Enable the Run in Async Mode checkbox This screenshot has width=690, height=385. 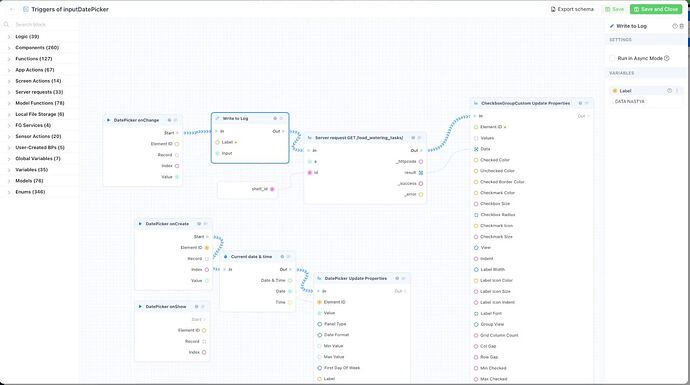click(612, 58)
